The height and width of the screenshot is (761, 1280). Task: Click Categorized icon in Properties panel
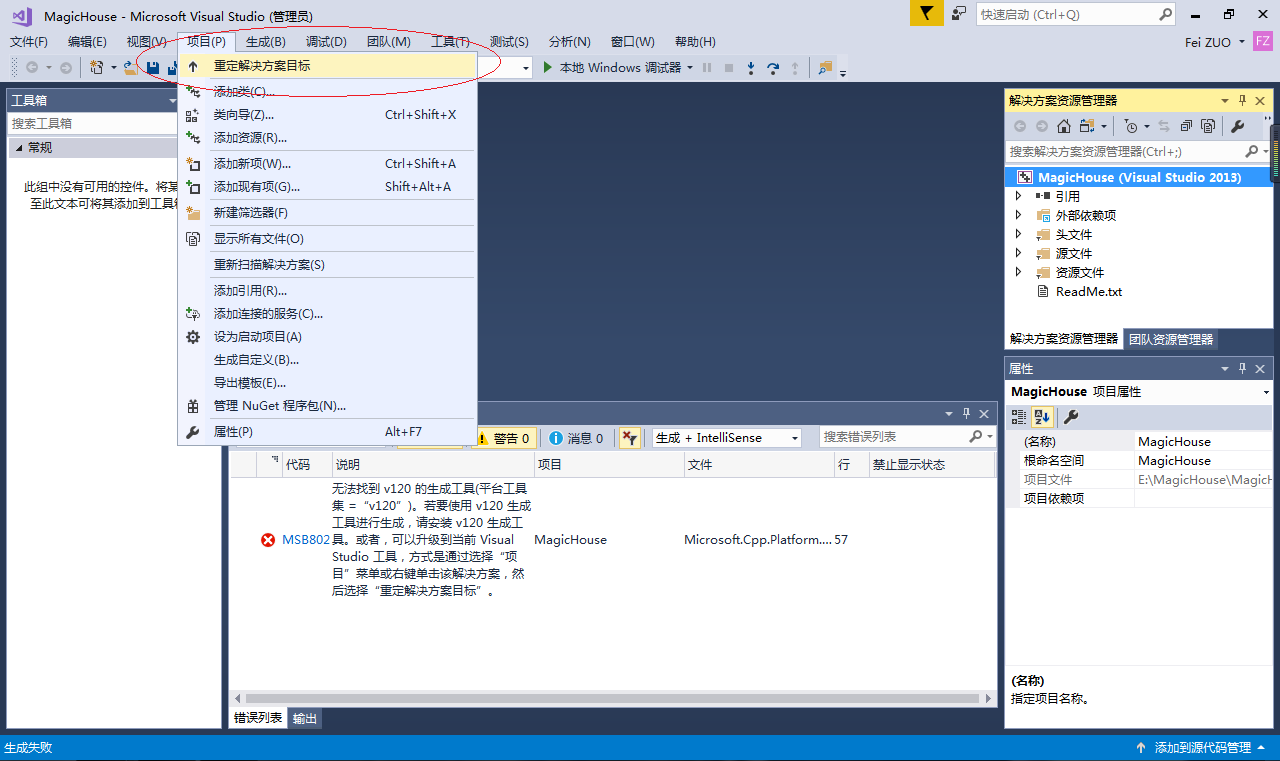1019,416
